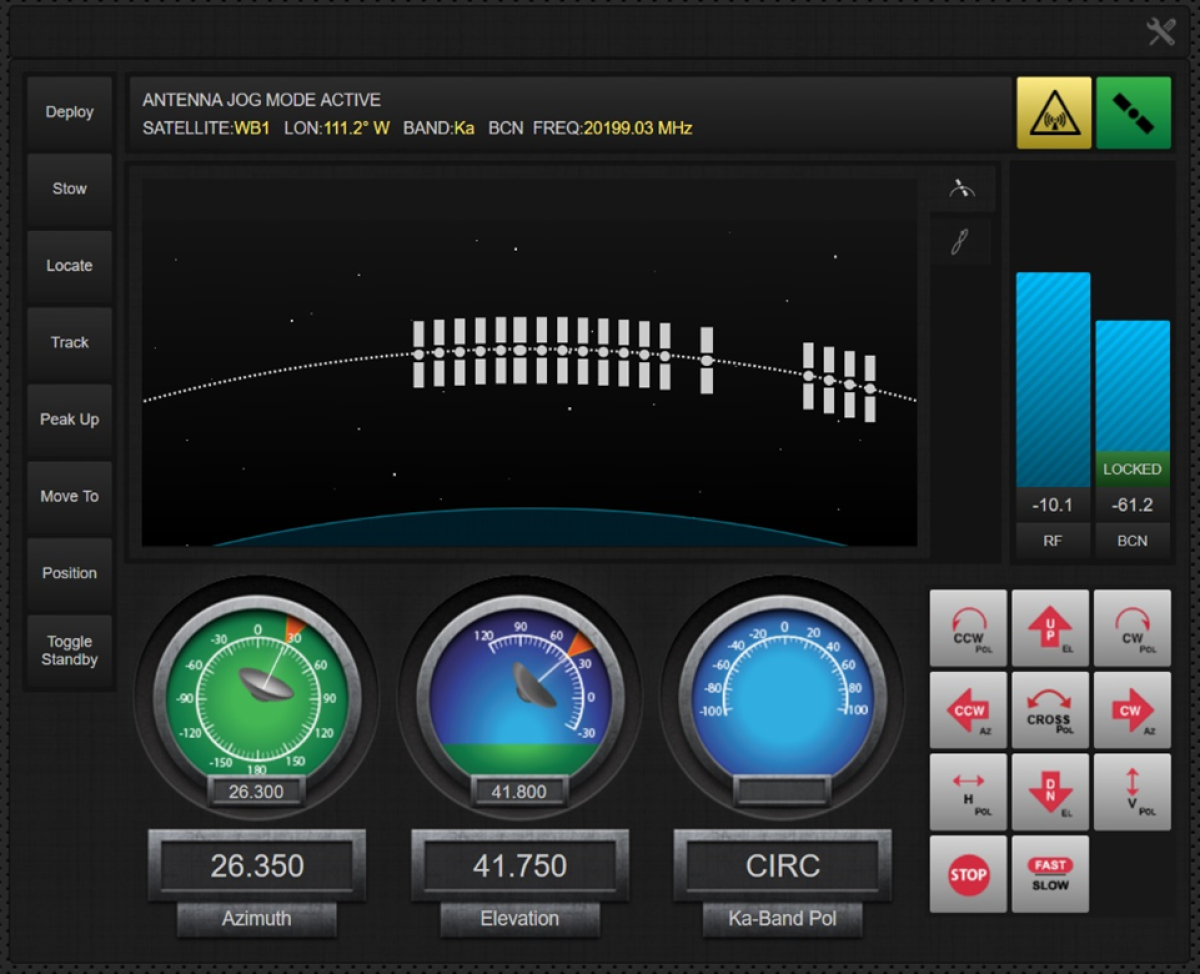Click the green satellite status icon
1200x974 pixels.
[1133, 113]
